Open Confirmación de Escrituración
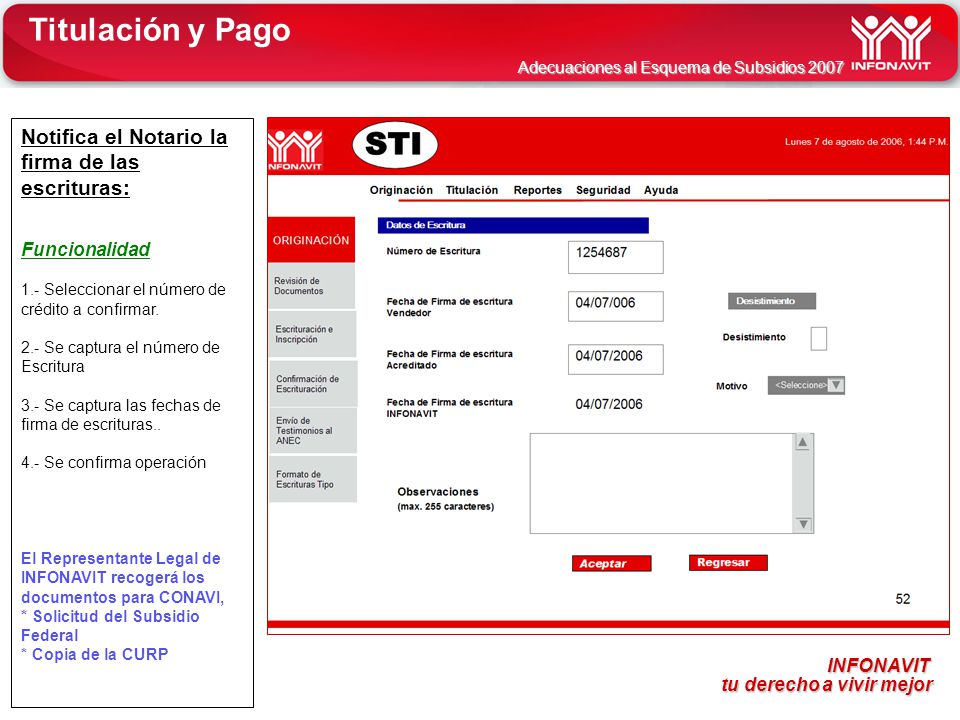Viewport: 960px width, 720px height. pos(313,384)
